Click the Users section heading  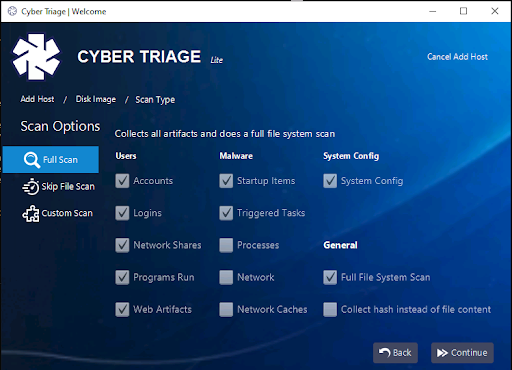pyautogui.click(x=126, y=156)
